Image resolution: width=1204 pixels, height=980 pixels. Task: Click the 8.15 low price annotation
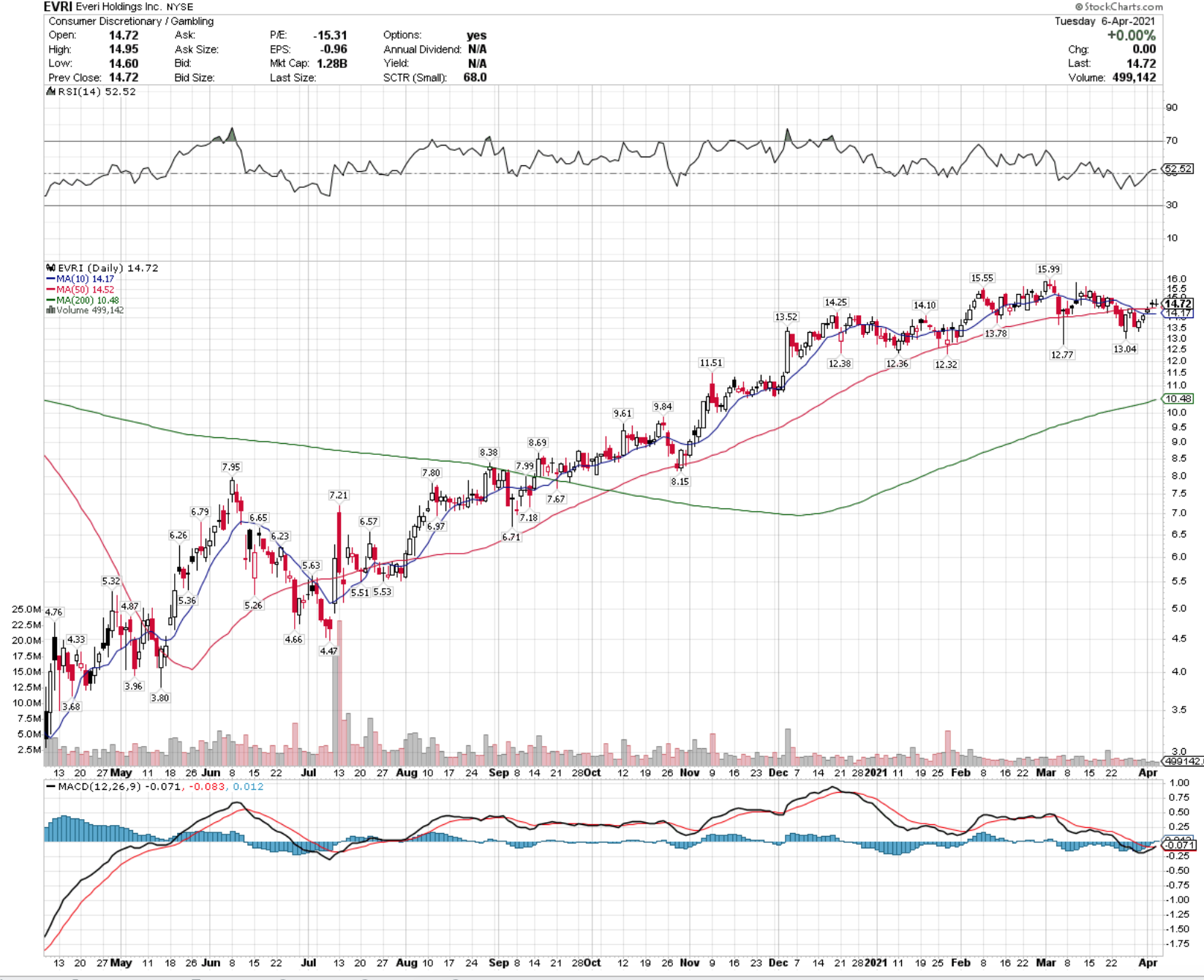coord(680,481)
